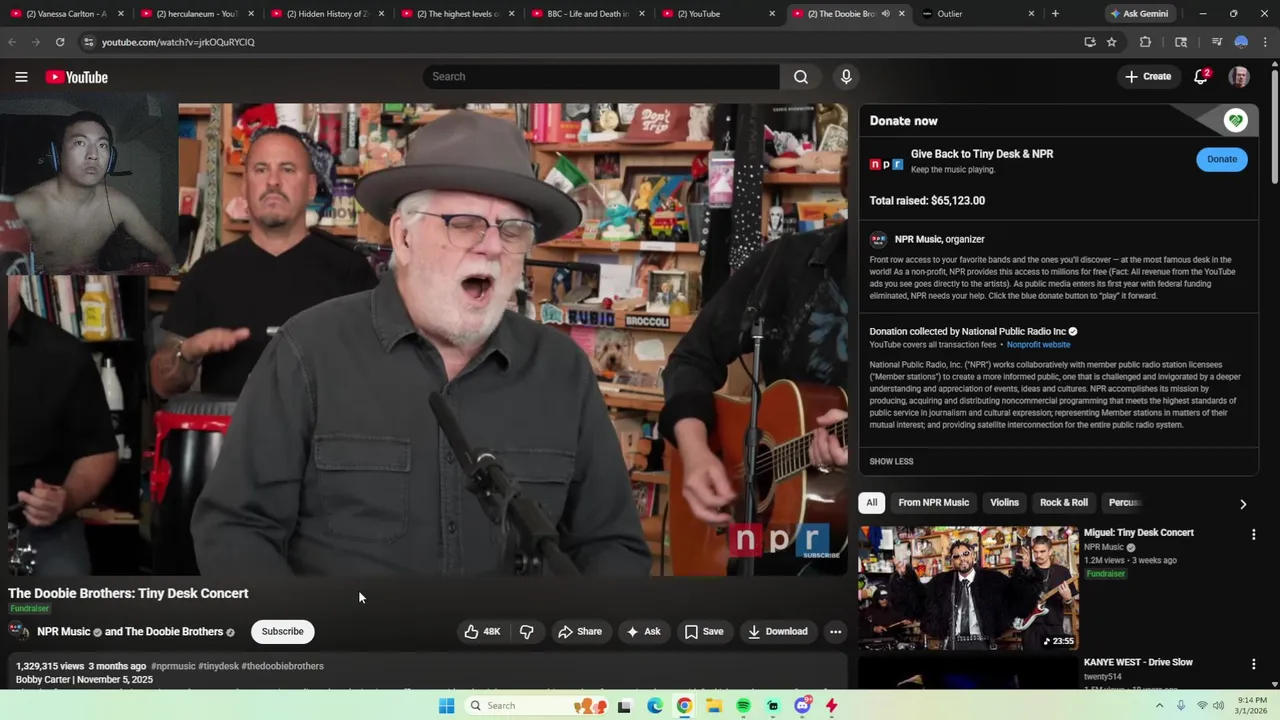
Task: View site information icon in the address bar
Action: (x=89, y=42)
